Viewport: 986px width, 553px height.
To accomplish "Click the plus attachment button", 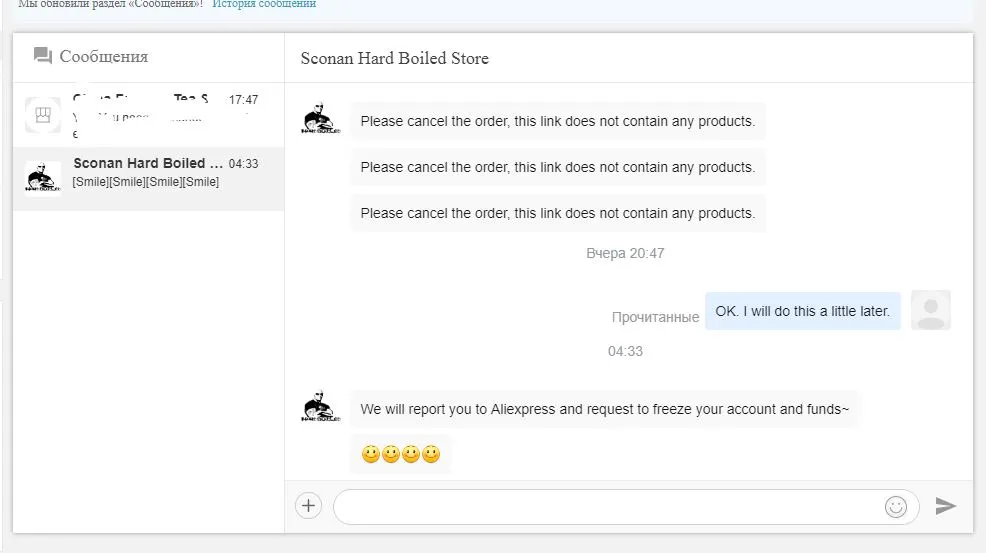I will pos(308,506).
